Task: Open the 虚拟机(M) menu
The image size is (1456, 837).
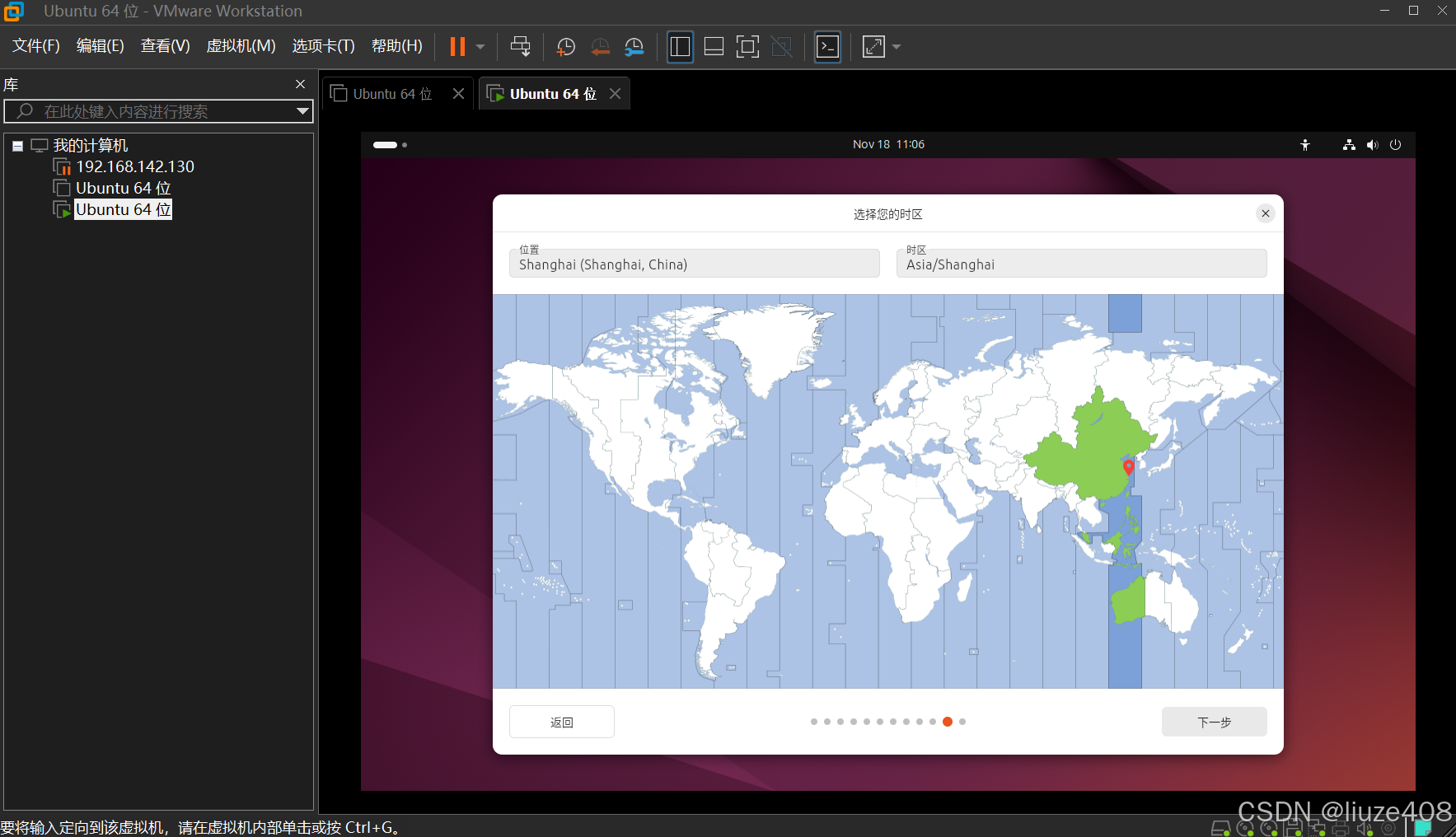Action: (x=241, y=46)
